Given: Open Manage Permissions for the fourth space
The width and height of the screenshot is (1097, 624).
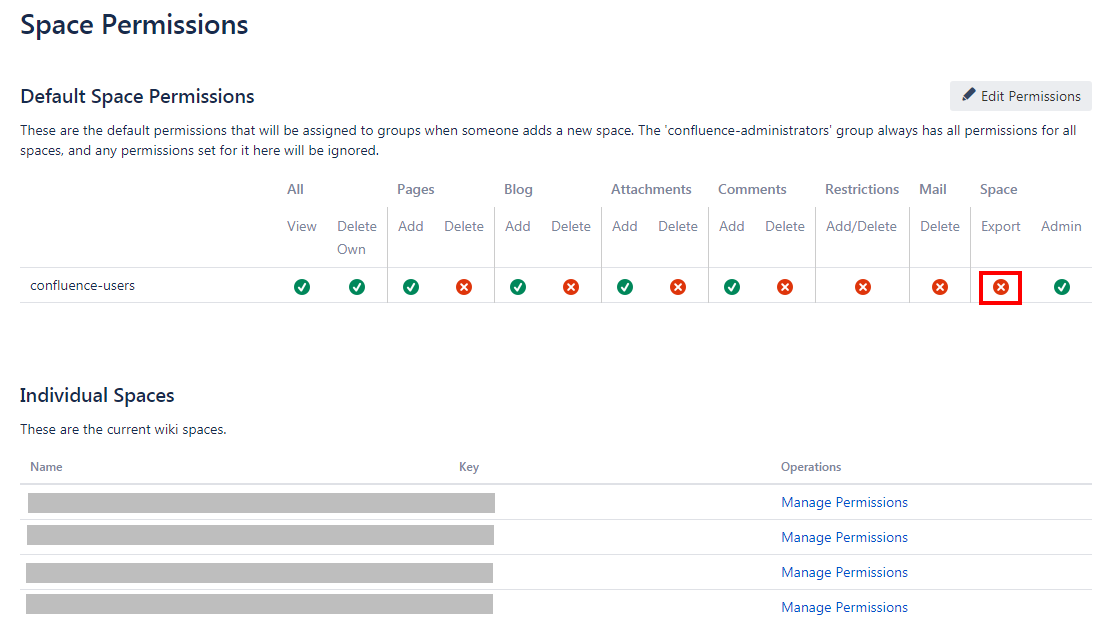Looking at the screenshot, I should pos(844,607).
